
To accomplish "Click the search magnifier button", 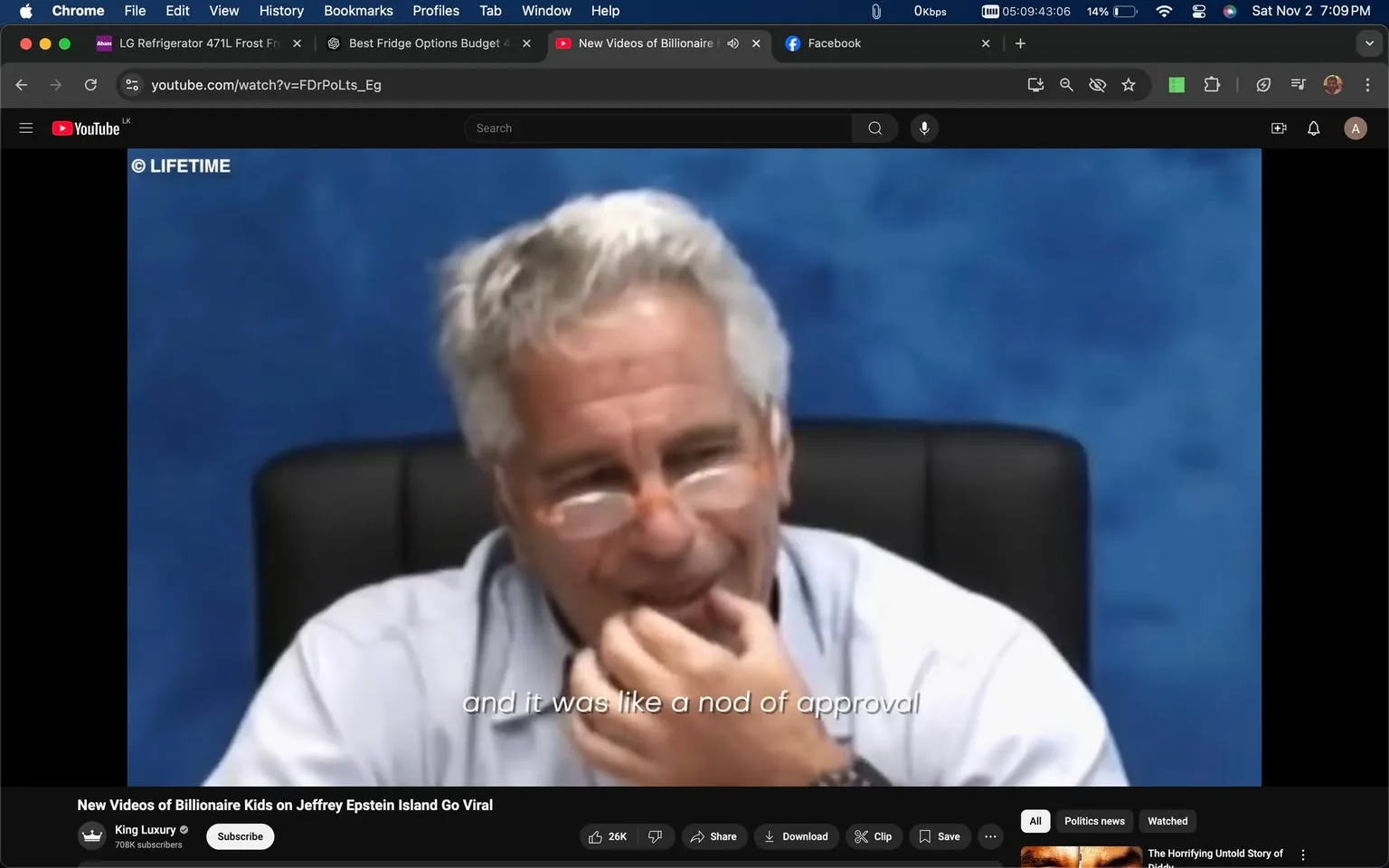I will [x=874, y=127].
